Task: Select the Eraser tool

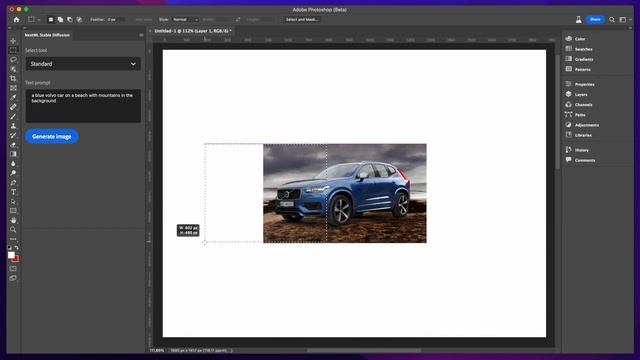Action: point(13,144)
